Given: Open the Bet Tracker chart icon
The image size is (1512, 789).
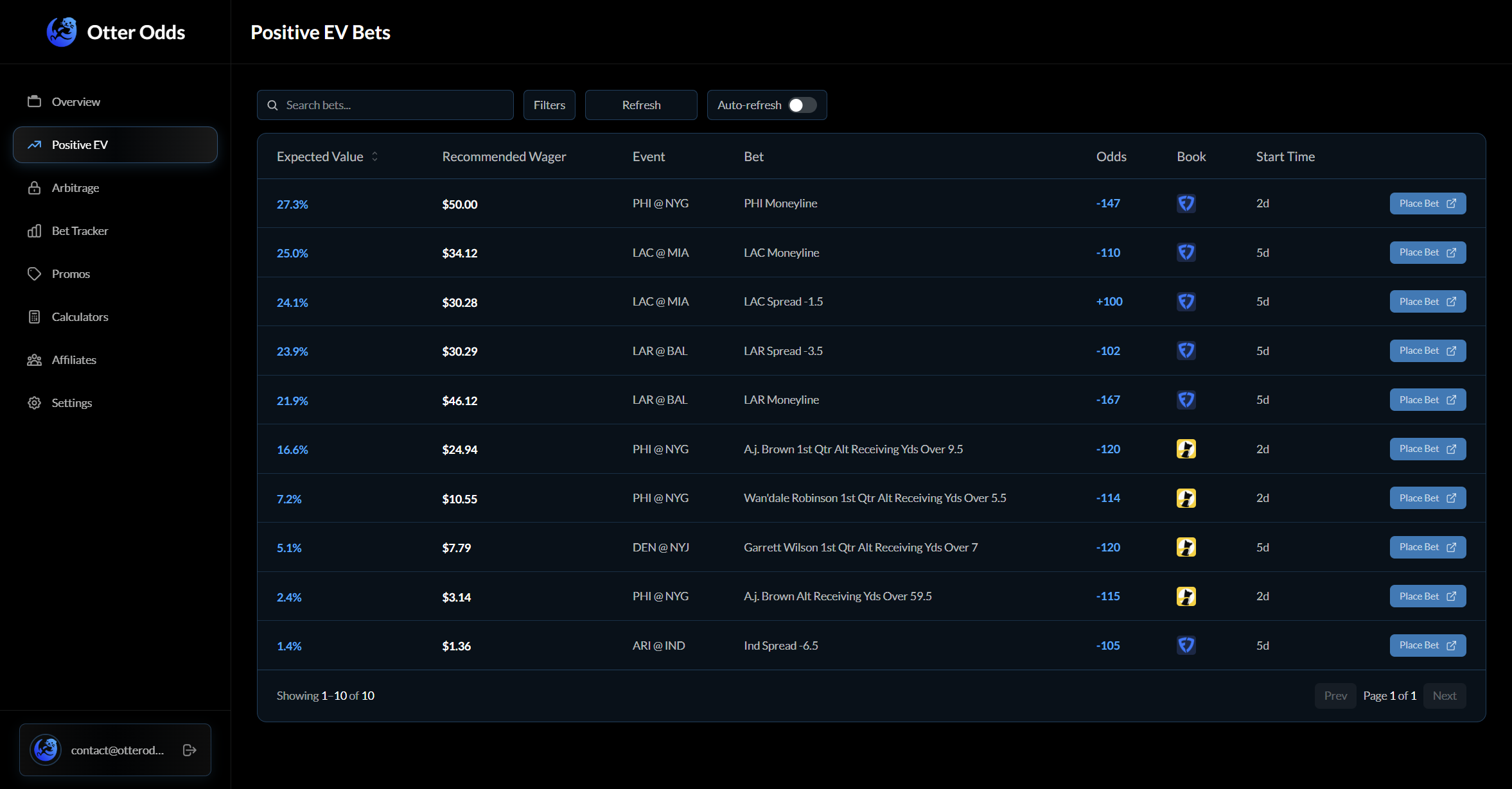Looking at the screenshot, I should [35, 230].
